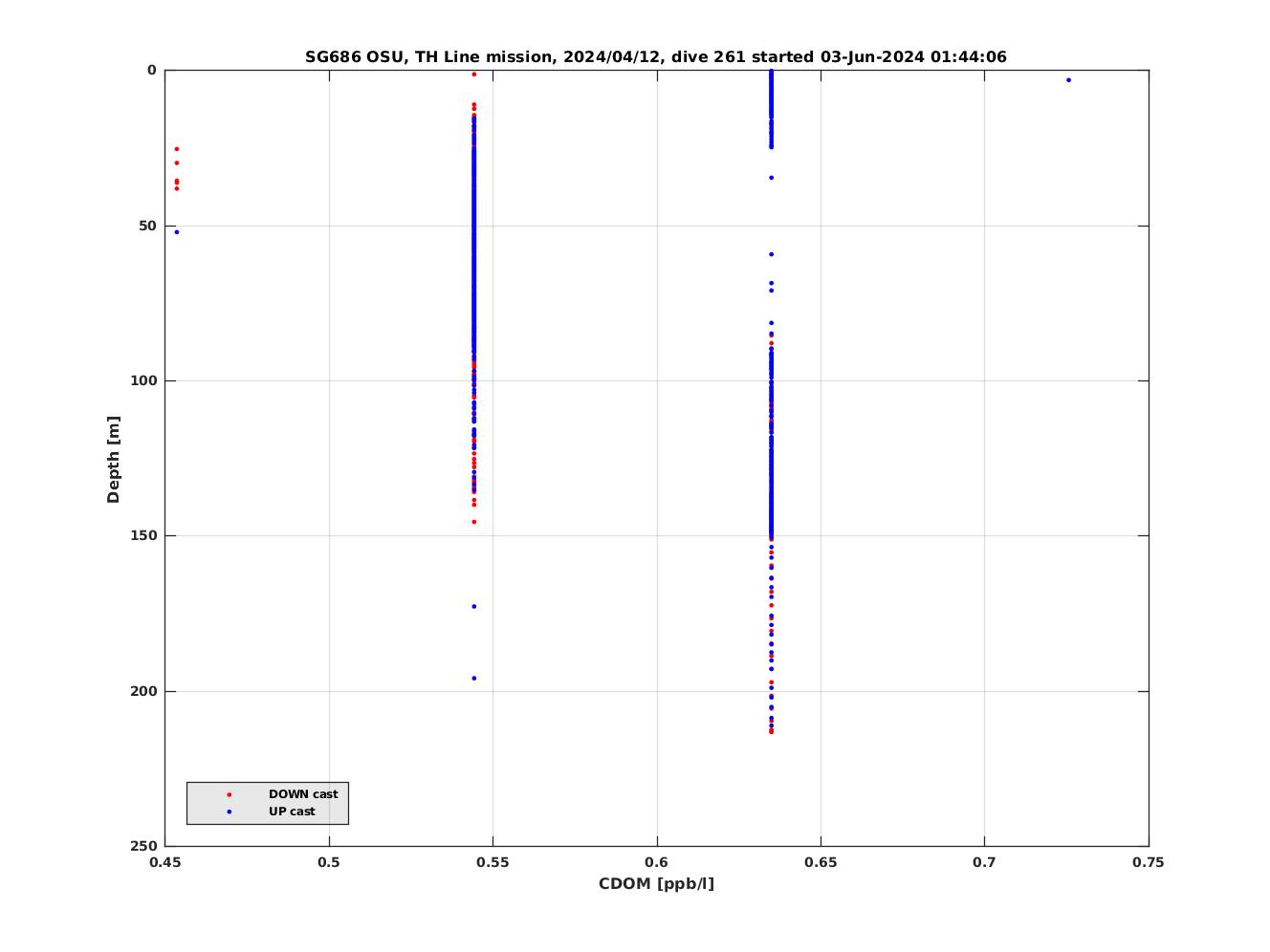
Task: Click the blue point at 0.544 CDOM near 173 m
Action: (x=473, y=606)
